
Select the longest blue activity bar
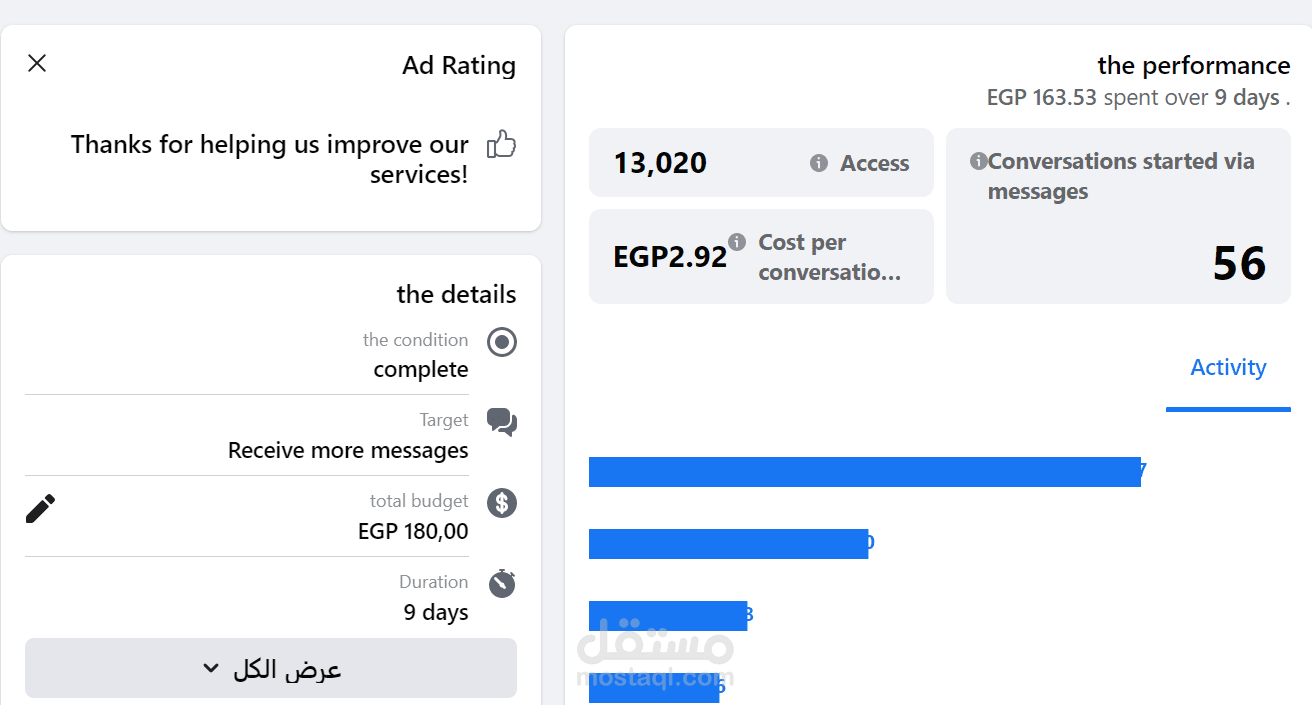[x=865, y=472]
